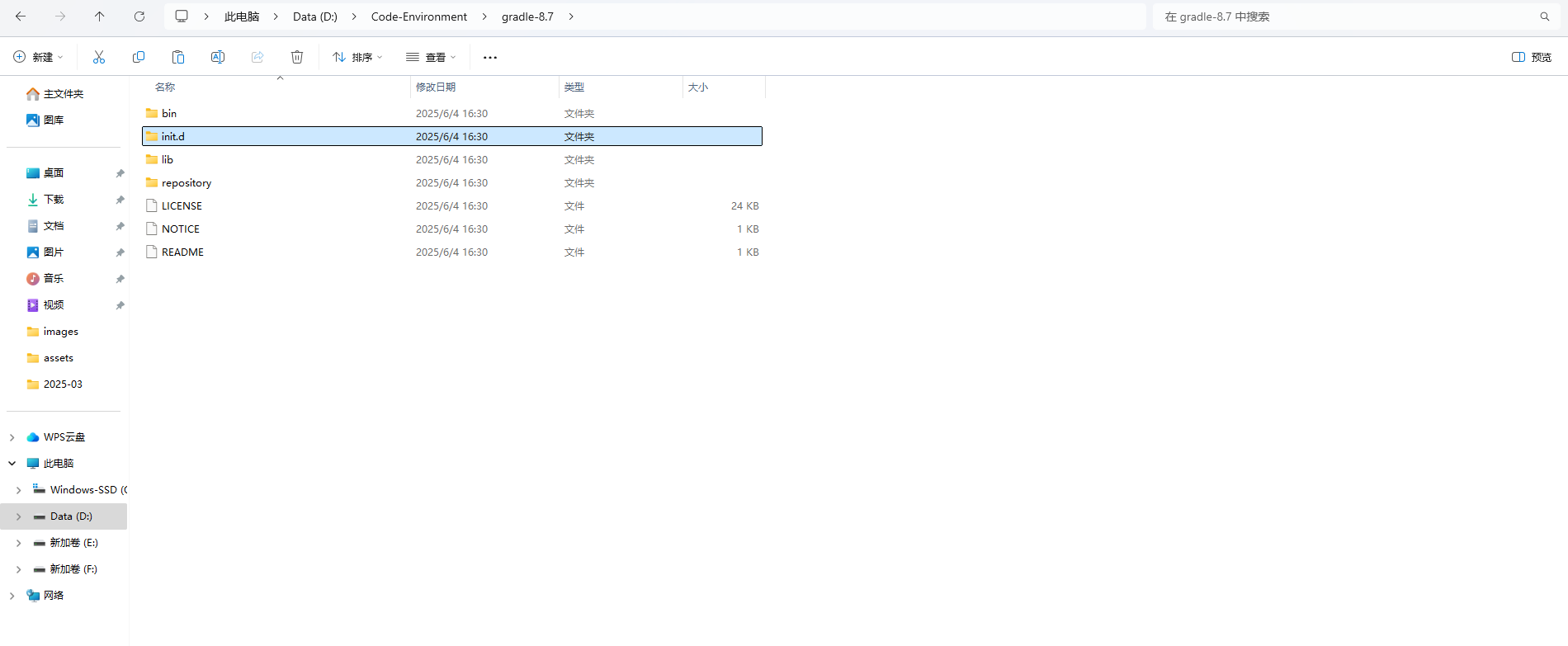Click the Paste clipboard icon
The width and height of the screenshot is (1568, 646).
[178, 57]
